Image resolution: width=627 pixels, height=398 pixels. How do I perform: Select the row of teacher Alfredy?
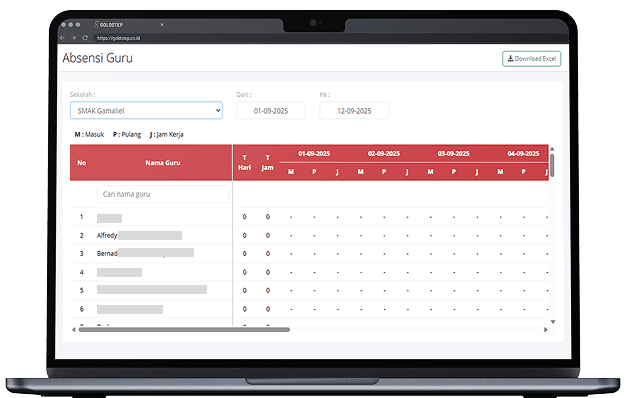309,235
